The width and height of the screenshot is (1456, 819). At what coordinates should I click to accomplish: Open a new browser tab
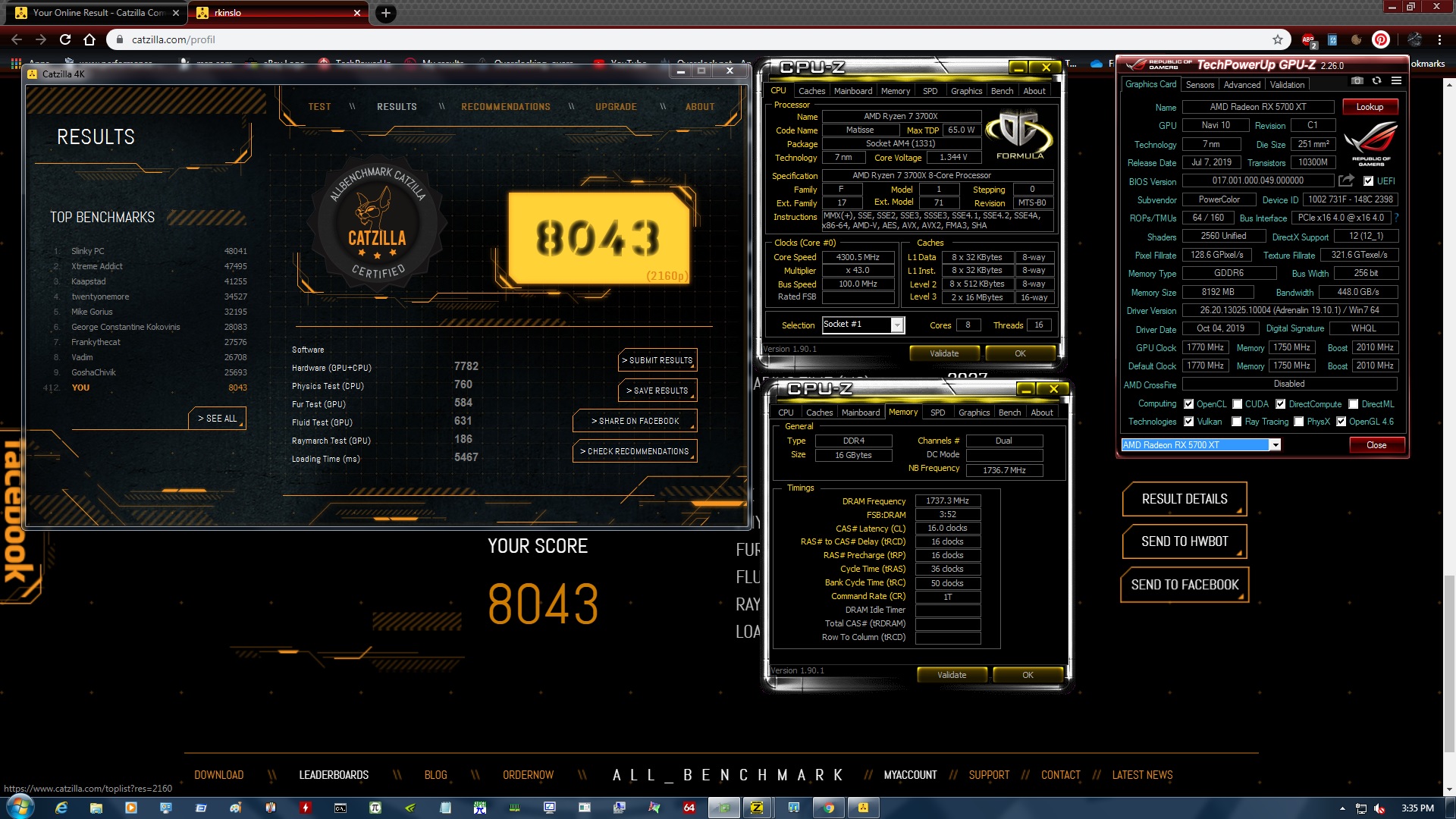(386, 13)
